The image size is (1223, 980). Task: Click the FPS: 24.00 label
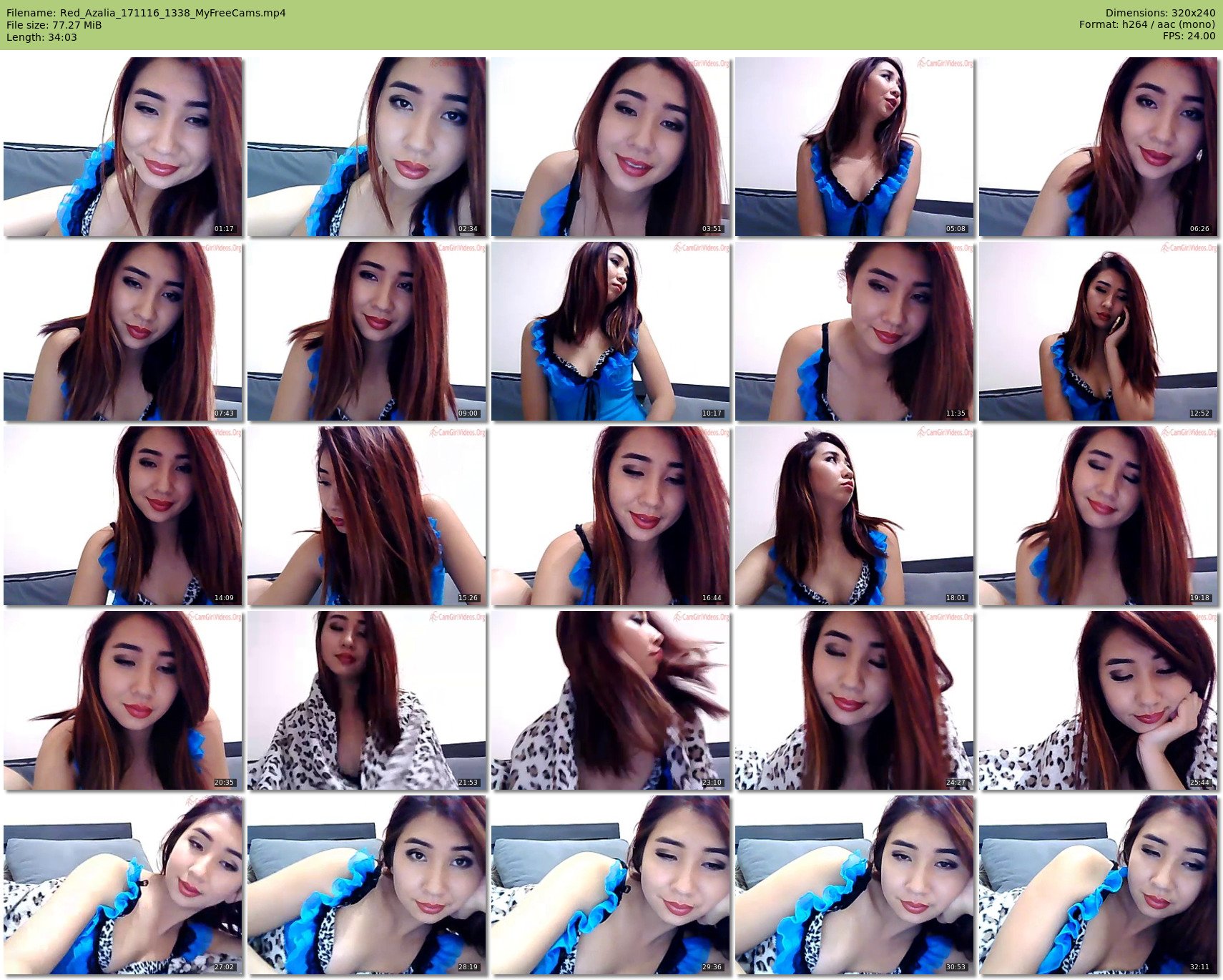tap(1189, 36)
